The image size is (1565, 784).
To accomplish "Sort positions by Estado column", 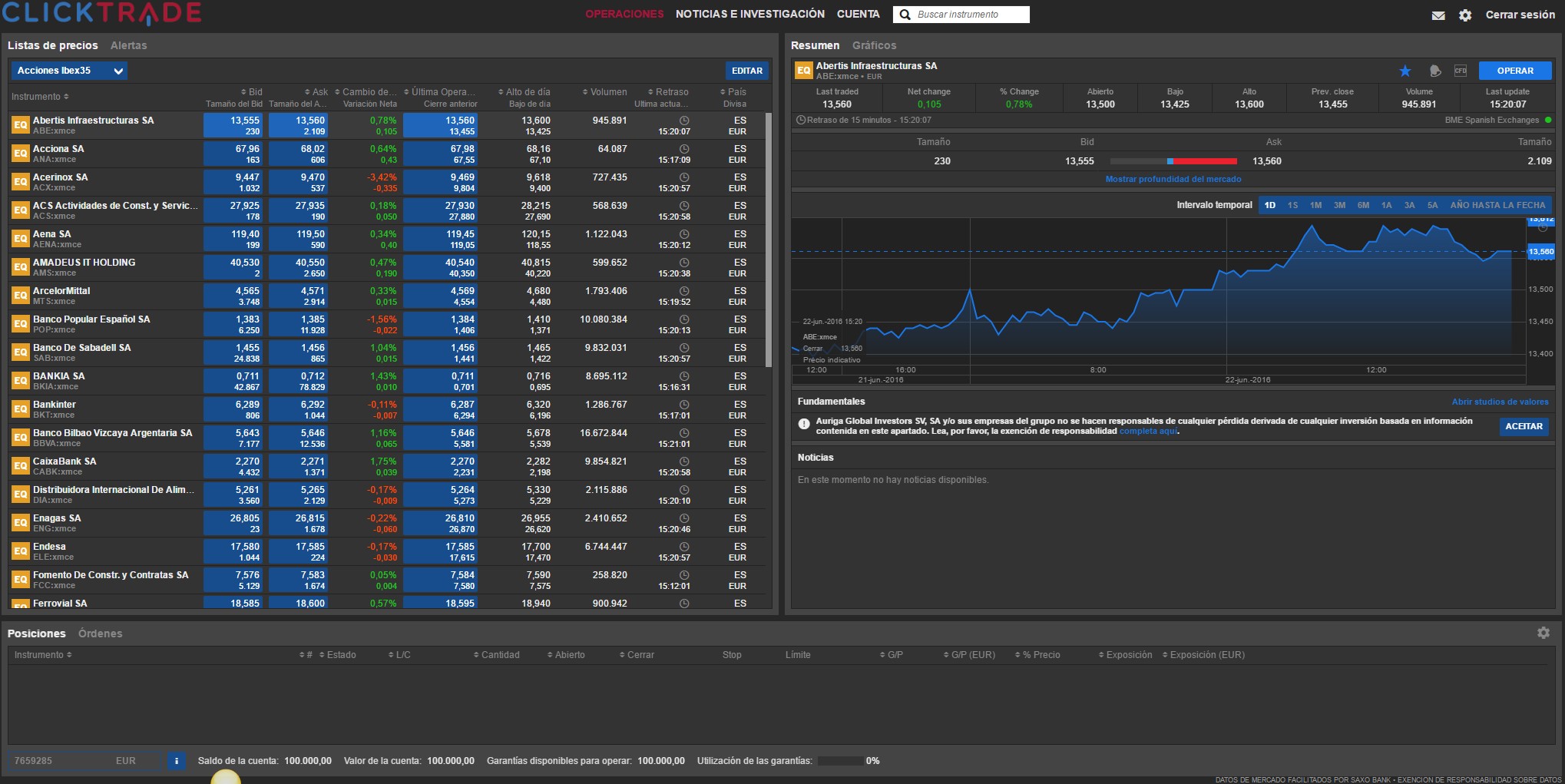I will point(338,655).
